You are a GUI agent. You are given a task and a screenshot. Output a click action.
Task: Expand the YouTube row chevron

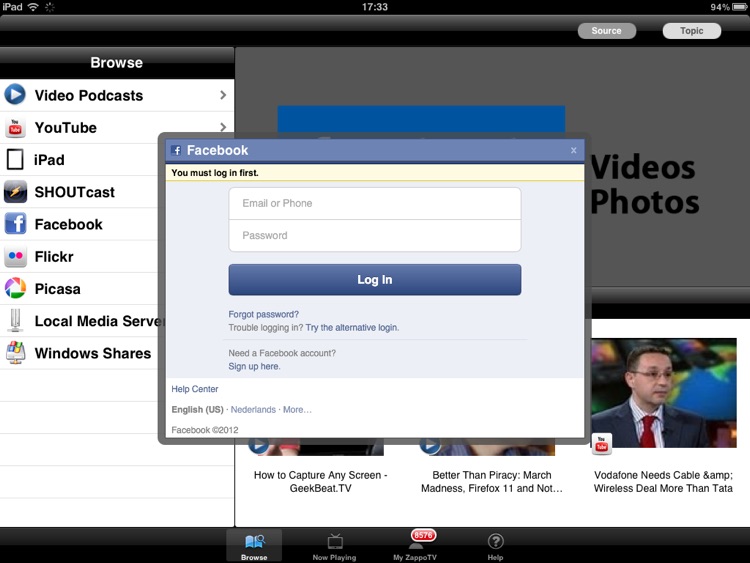223,127
